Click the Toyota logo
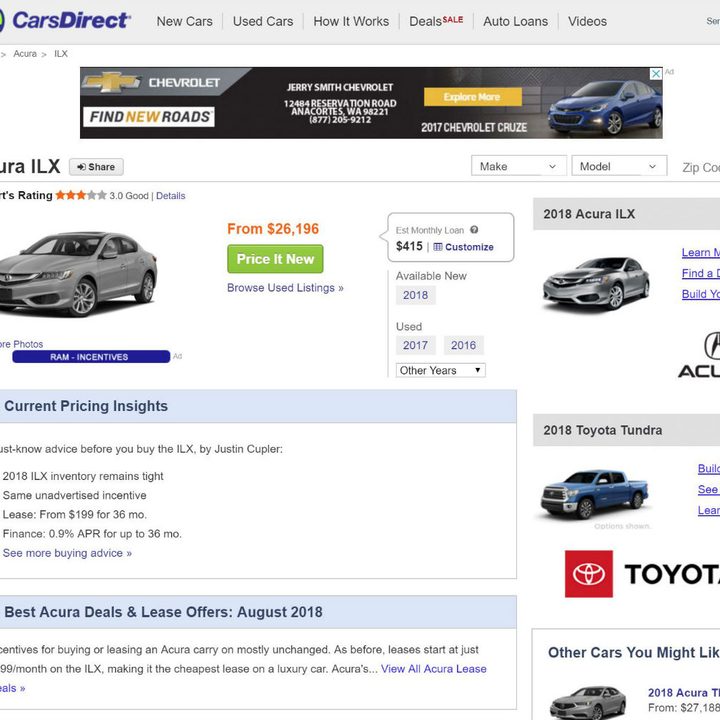 642,574
